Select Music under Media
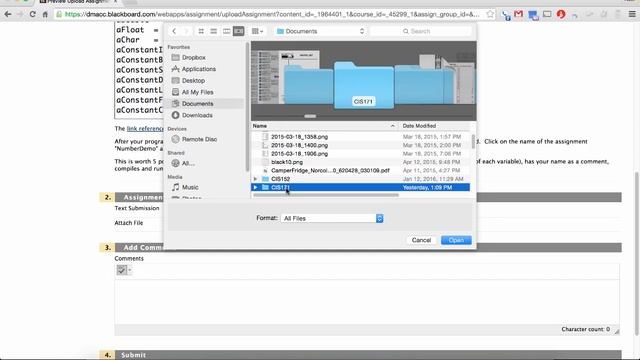 click(190, 187)
